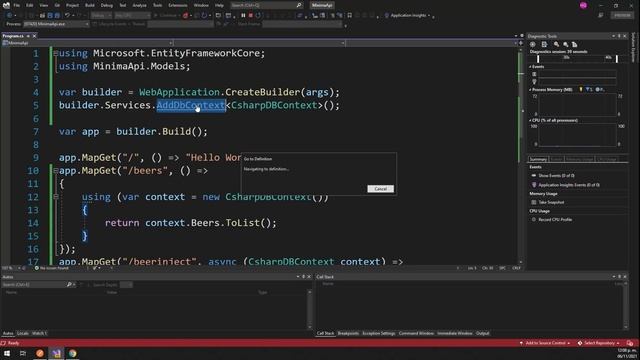The width and height of the screenshot is (640, 360).
Task: Open the Add to Source Control dropdown
Action: pos(545,343)
